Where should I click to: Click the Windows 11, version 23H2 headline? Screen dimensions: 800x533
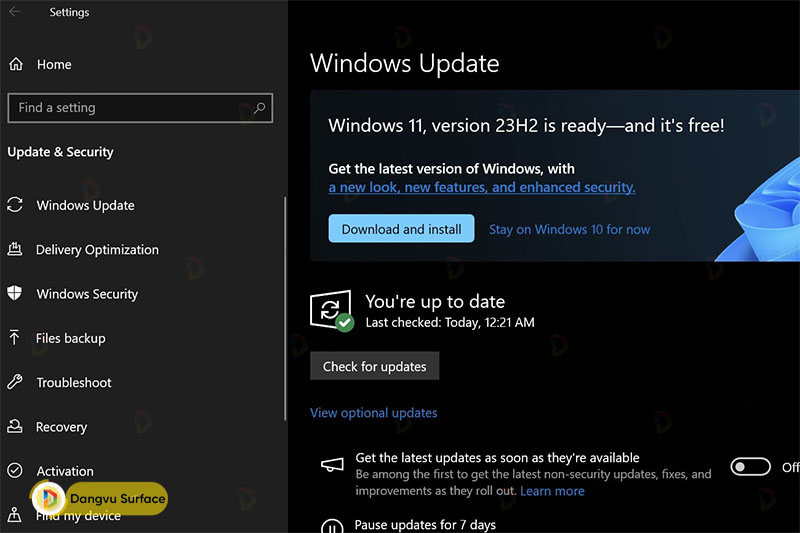point(526,125)
